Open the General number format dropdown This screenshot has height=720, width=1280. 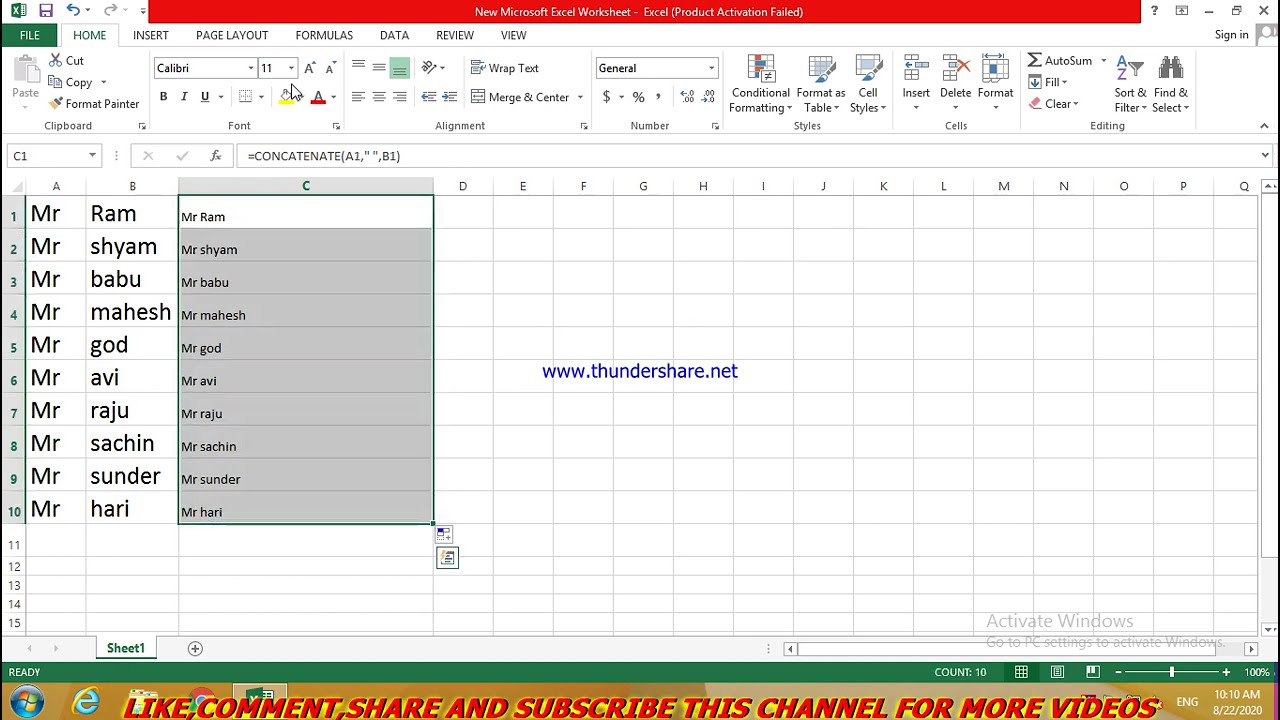point(711,68)
